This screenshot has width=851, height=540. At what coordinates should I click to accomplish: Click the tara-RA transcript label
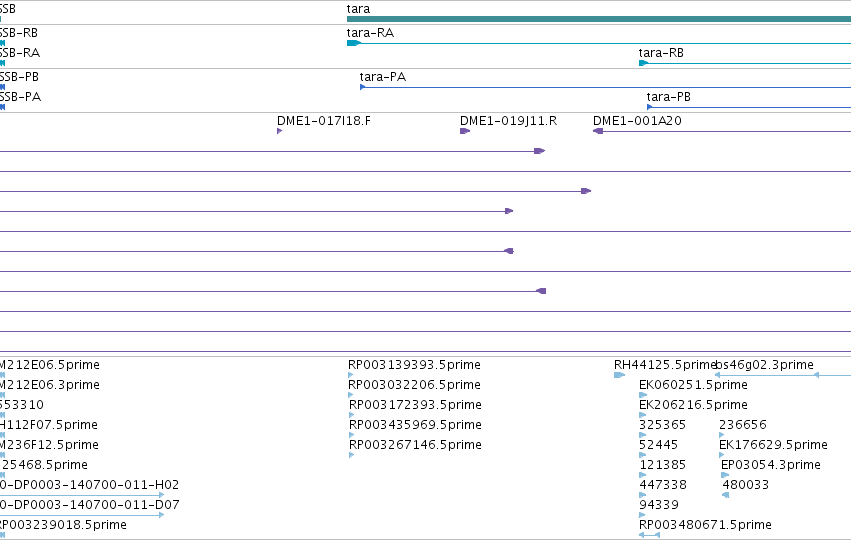(x=370, y=33)
